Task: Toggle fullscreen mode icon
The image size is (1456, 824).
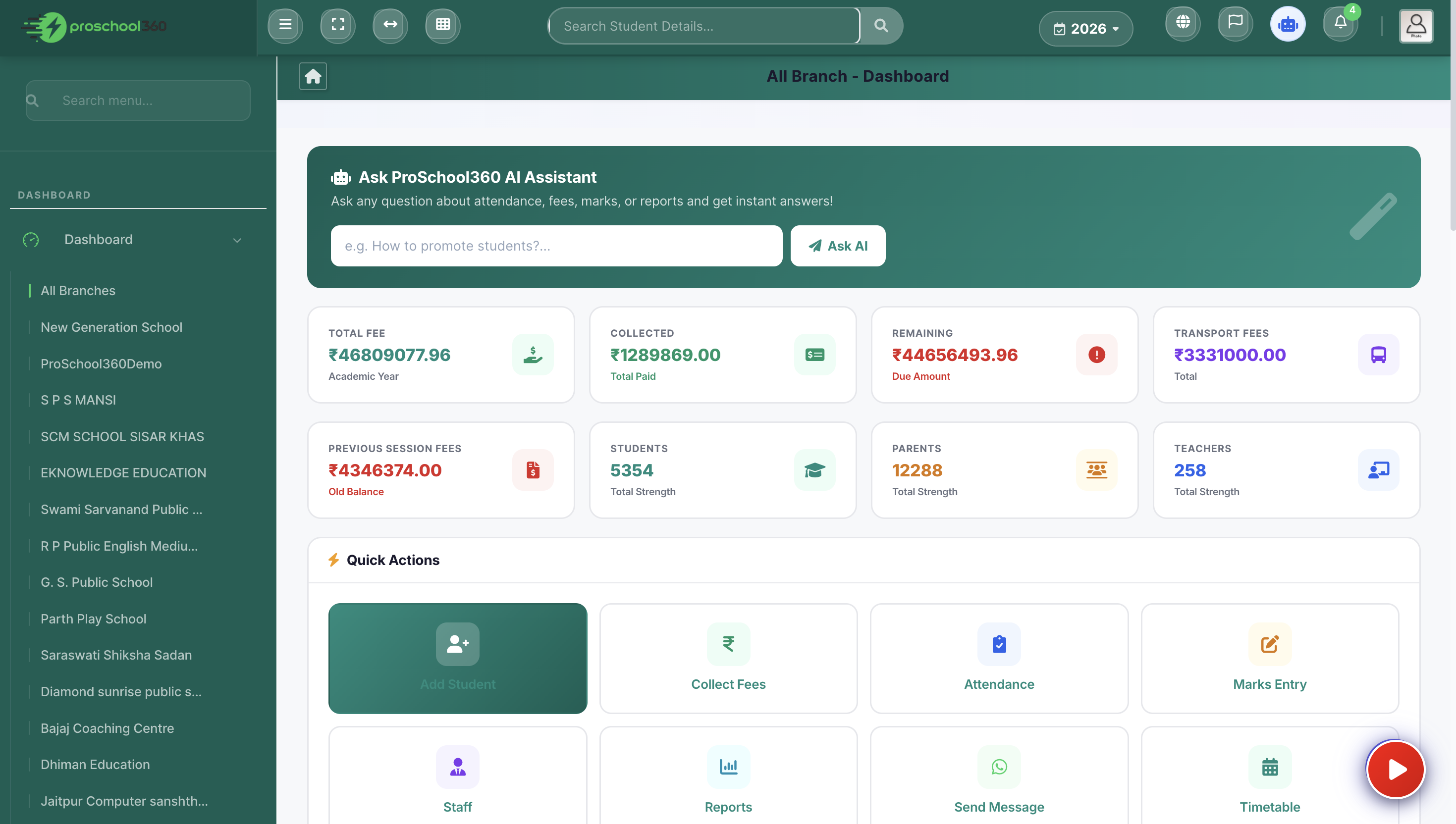Action: [337, 25]
